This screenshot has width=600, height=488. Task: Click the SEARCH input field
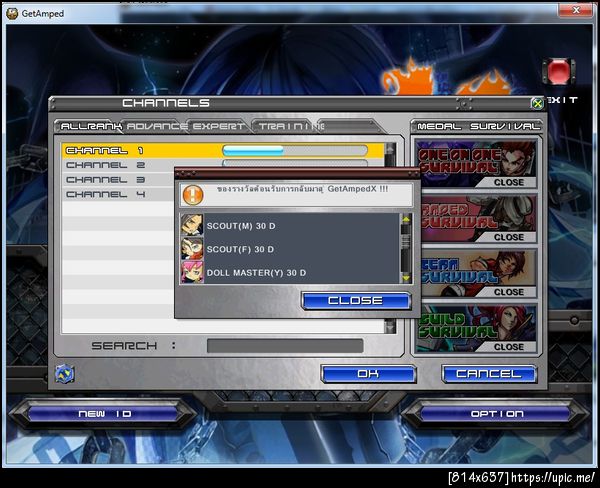coord(285,346)
